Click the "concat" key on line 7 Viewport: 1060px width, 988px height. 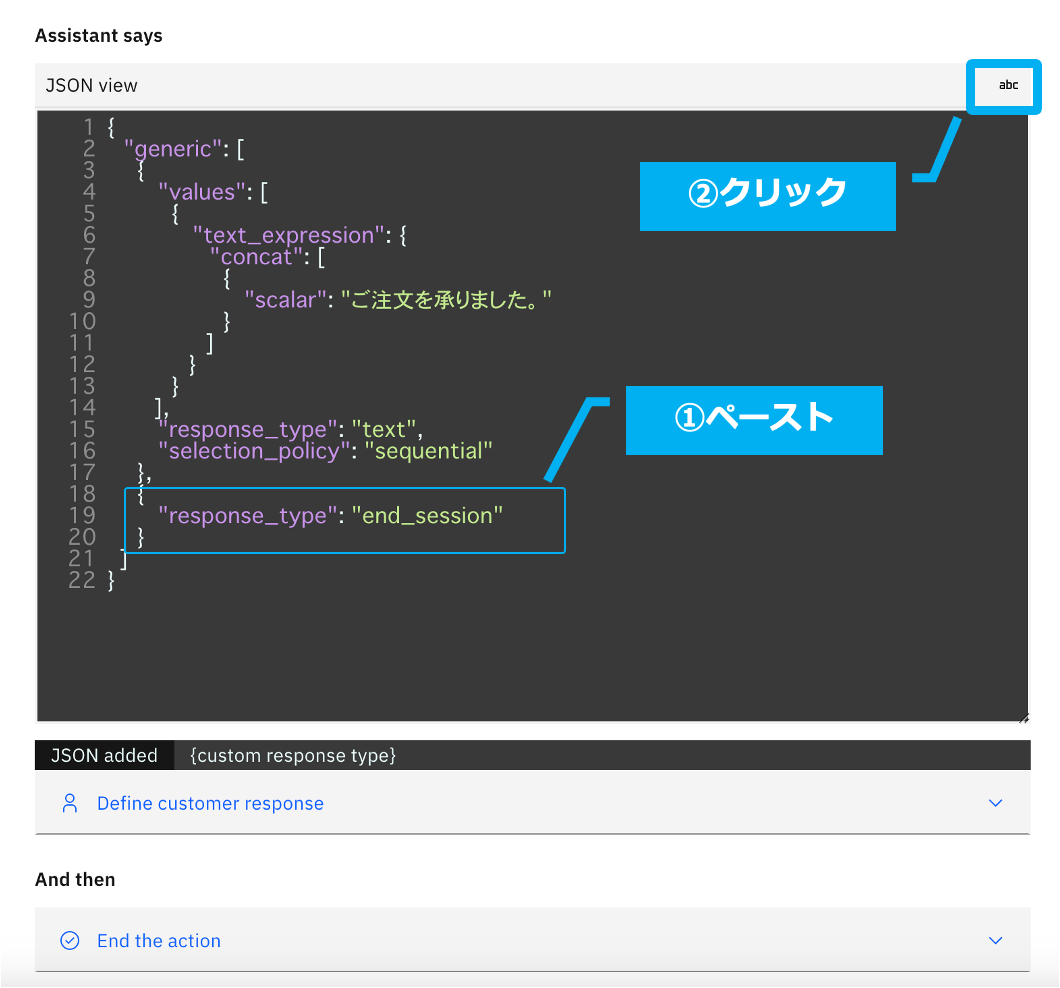click(x=256, y=257)
